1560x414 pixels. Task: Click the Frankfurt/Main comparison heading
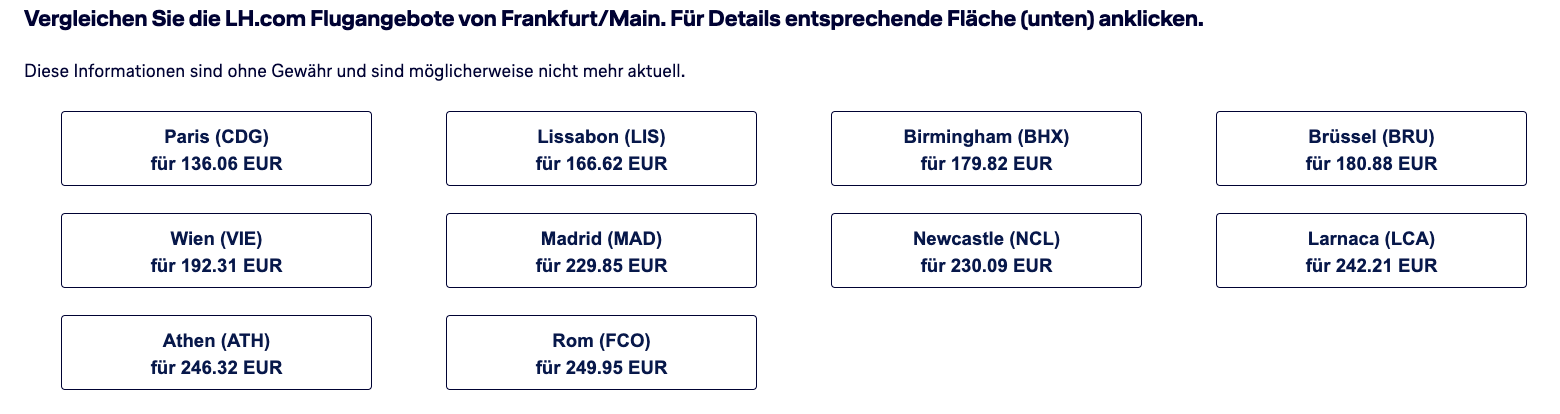pos(612,20)
